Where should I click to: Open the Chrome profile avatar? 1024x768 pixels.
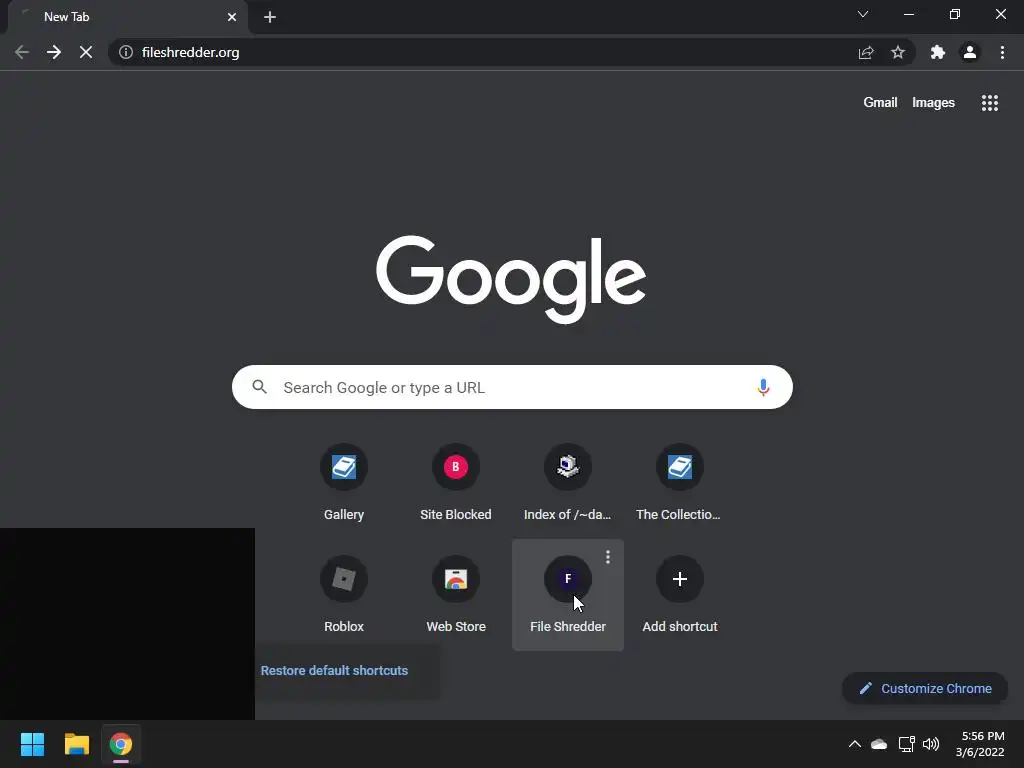coord(970,52)
